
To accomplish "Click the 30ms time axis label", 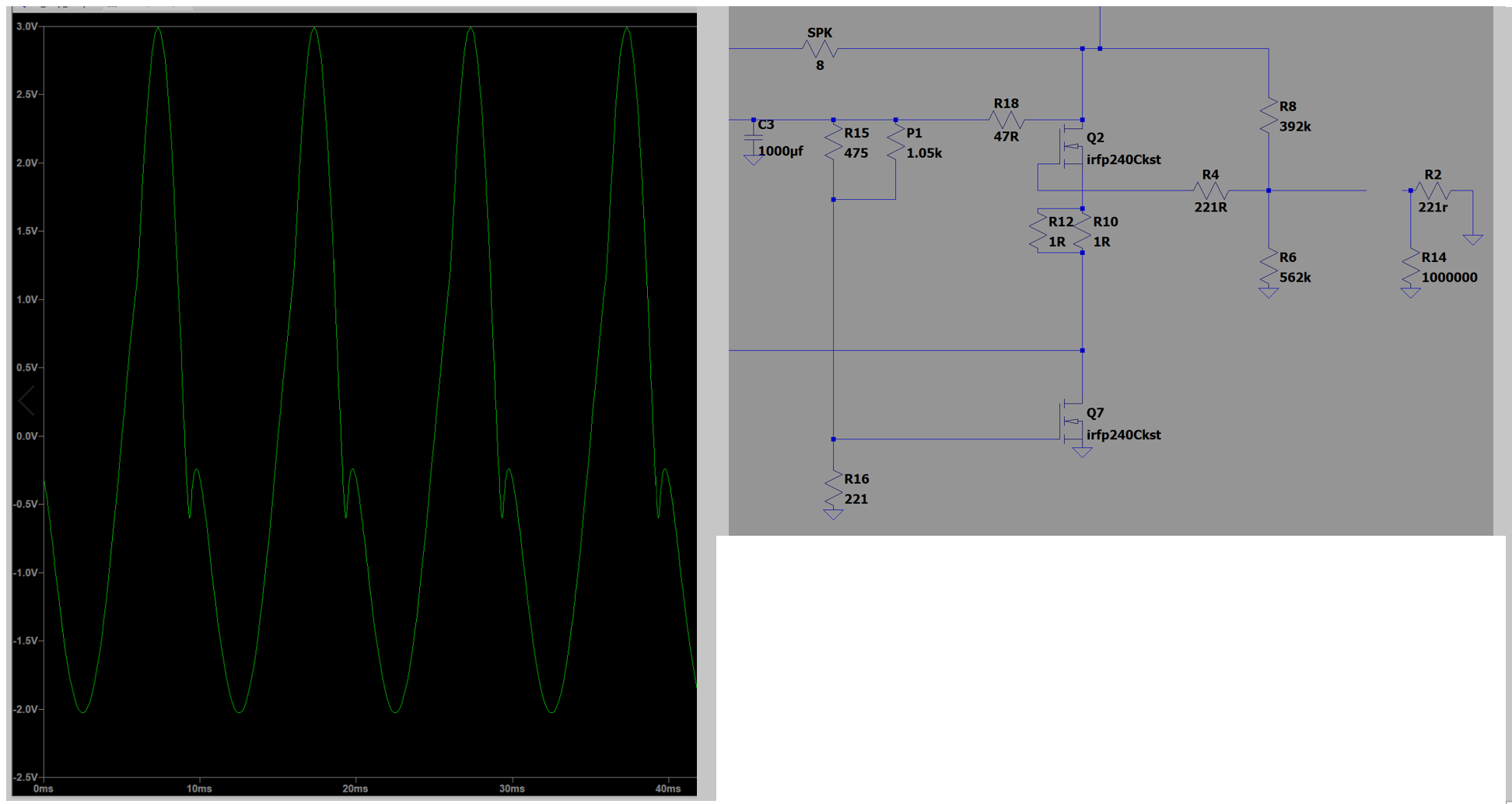I will (512, 789).
